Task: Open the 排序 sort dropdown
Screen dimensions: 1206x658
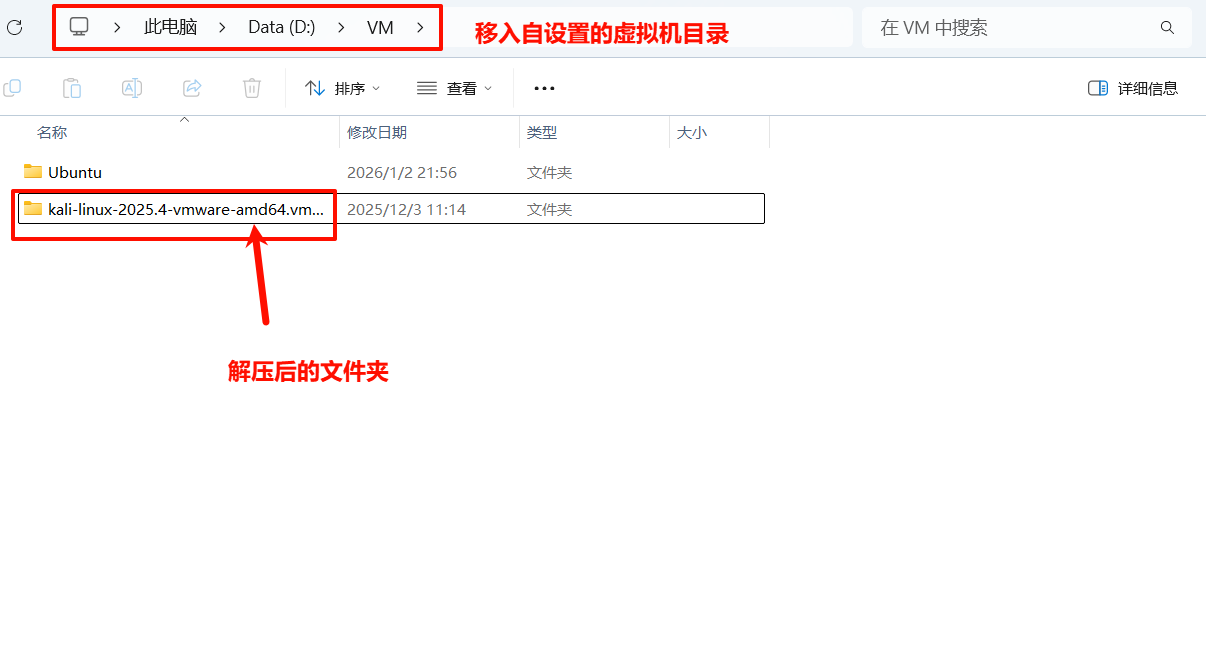Action: tap(342, 88)
